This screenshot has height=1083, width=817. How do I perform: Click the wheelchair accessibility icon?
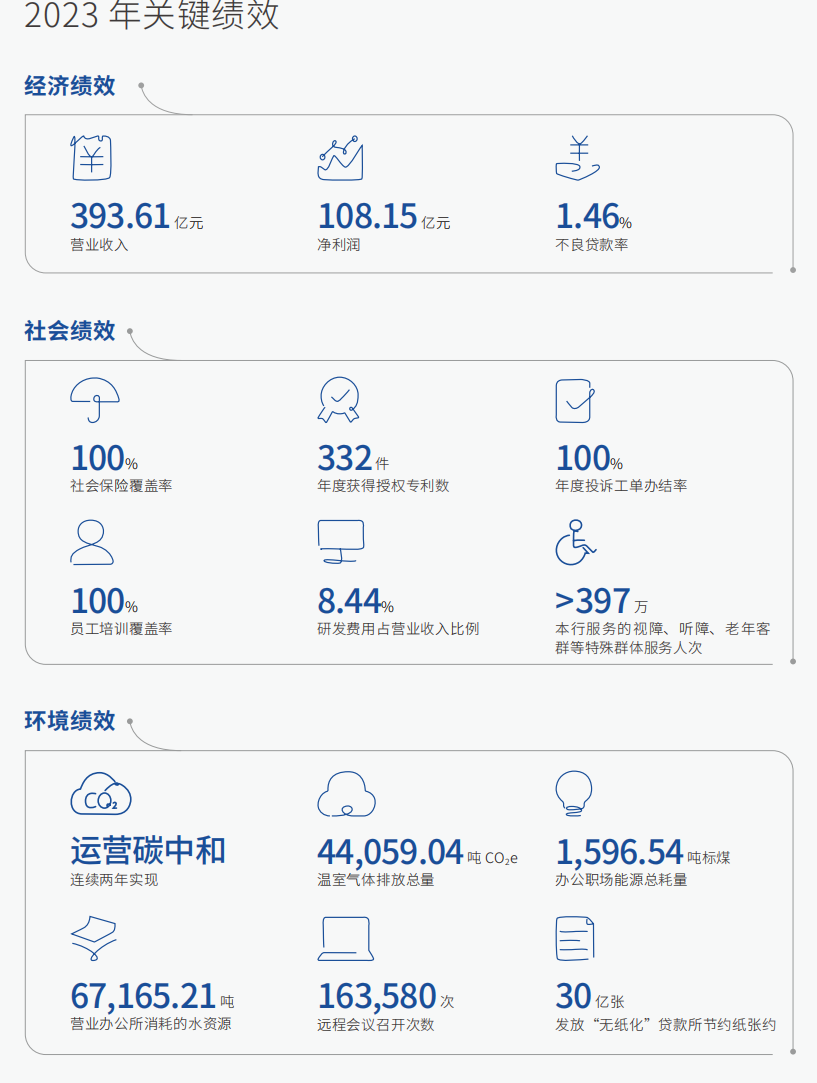[x=575, y=542]
